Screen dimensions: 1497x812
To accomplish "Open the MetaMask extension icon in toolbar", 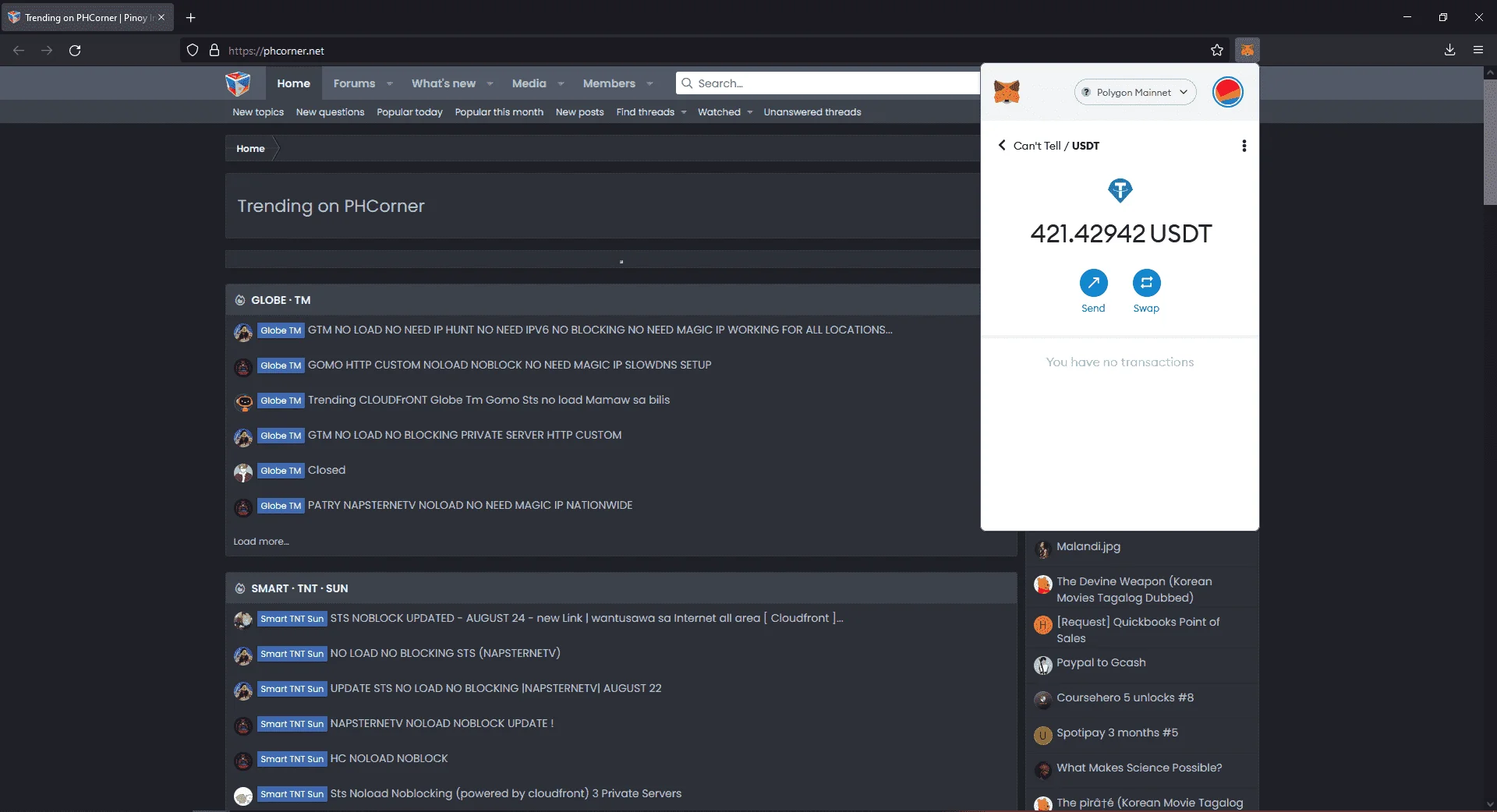I will coord(1247,50).
